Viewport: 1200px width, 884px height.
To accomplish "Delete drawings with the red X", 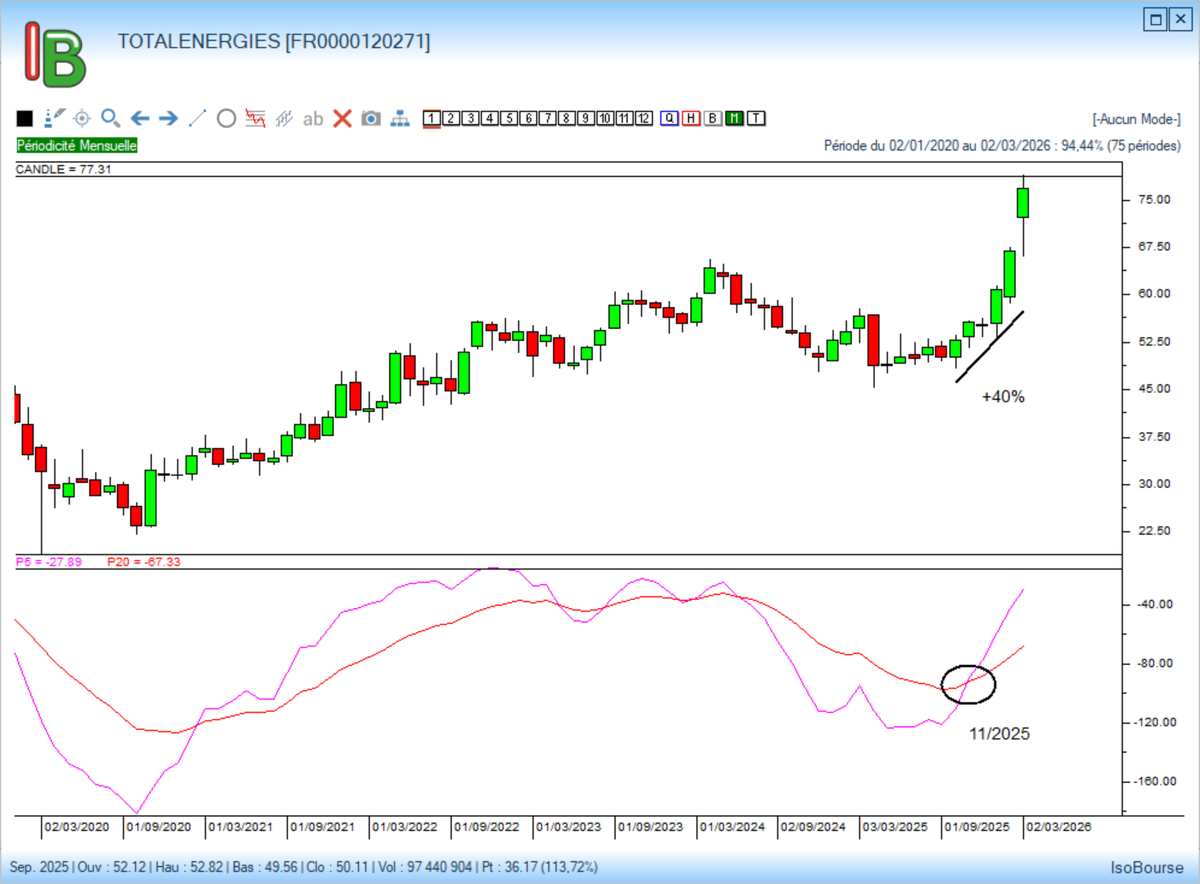I will (342, 118).
